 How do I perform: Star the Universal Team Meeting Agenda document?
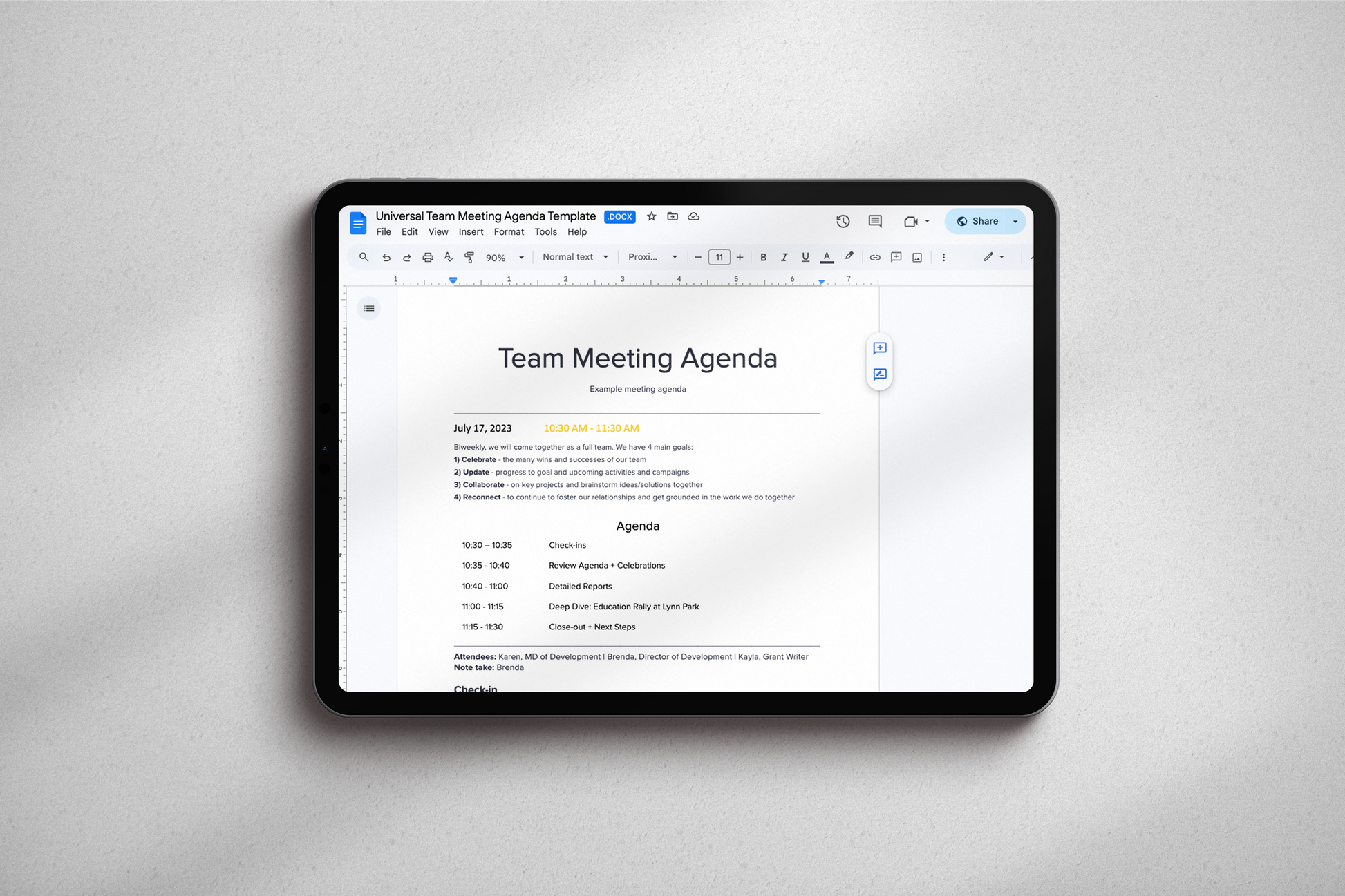[651, 216]
